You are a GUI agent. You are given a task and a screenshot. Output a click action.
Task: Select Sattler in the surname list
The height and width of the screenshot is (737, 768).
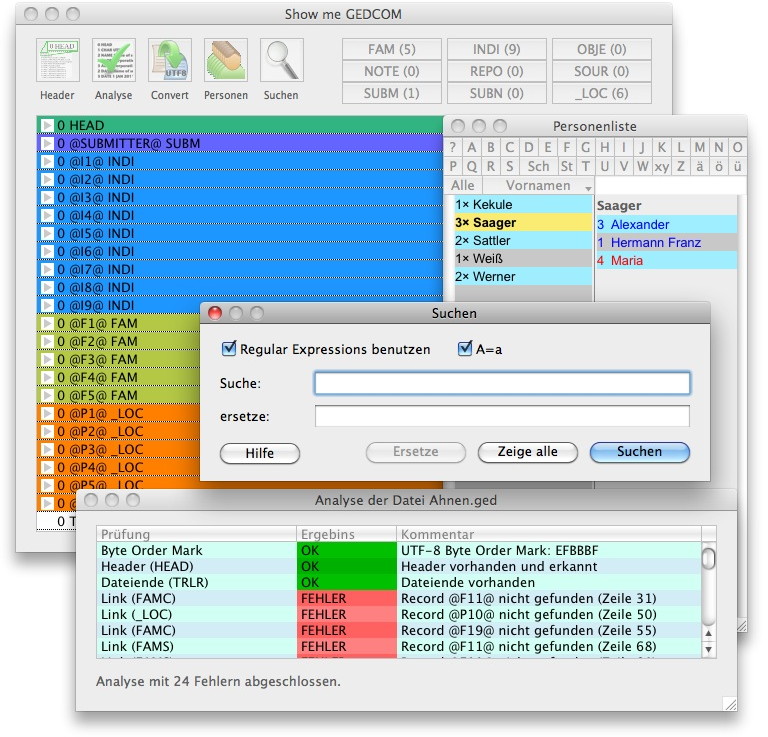click(x=483, y=241)
